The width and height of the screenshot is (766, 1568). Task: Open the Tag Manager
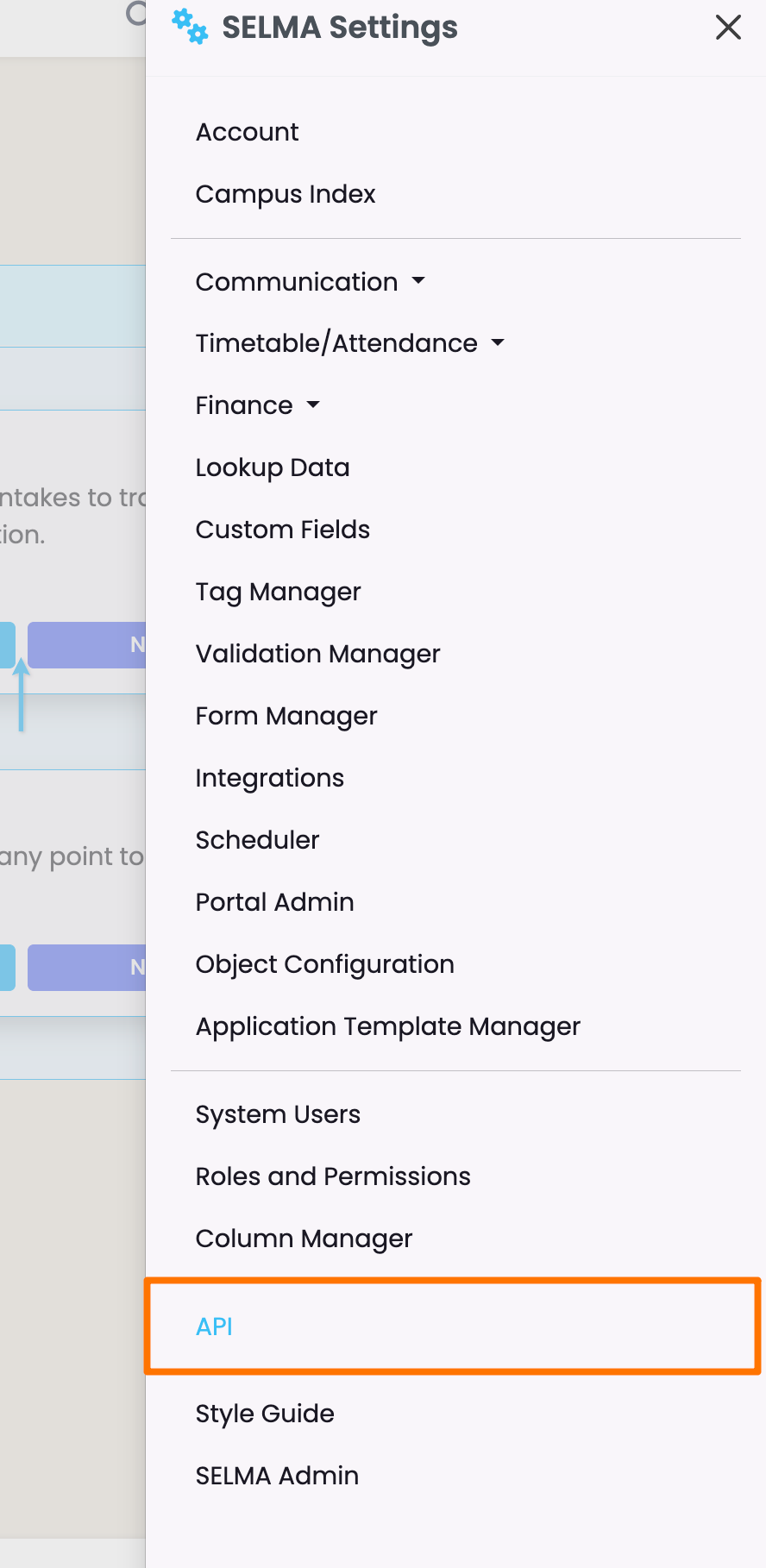pyautogui.click(x=278, y=592)
